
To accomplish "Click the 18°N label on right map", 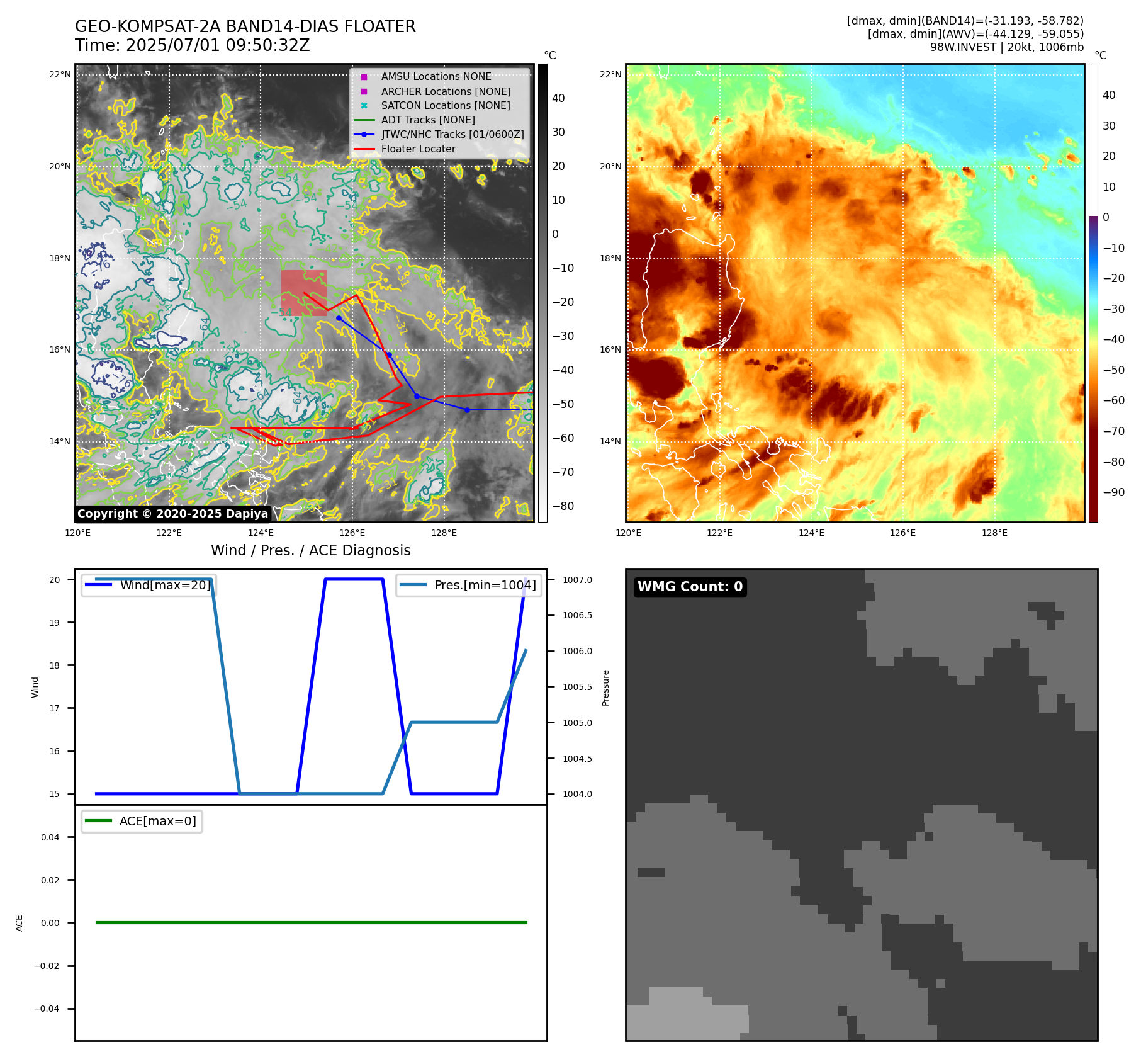I will coord(610,258).
